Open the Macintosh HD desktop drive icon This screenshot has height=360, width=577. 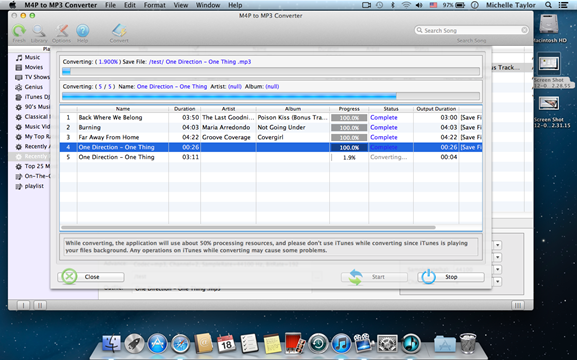[x=549, y=24]
